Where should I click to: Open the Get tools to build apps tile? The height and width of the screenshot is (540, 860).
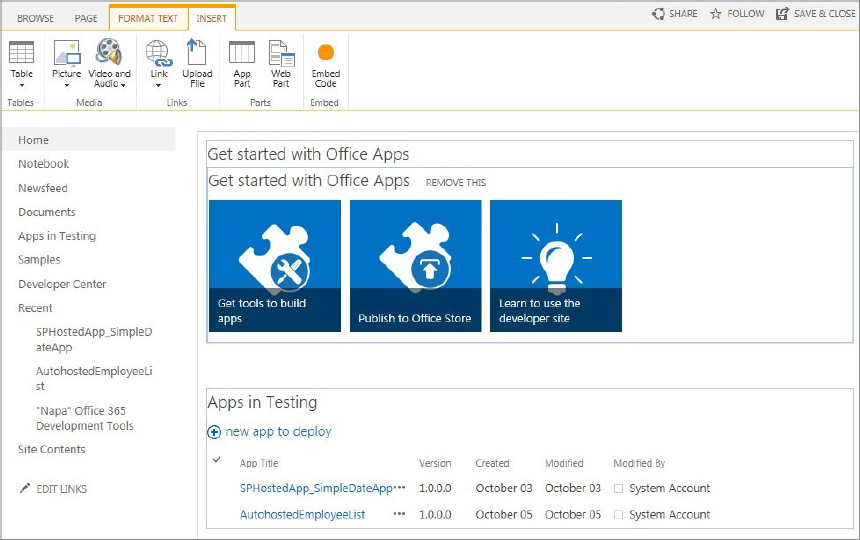tap(275, 266)
